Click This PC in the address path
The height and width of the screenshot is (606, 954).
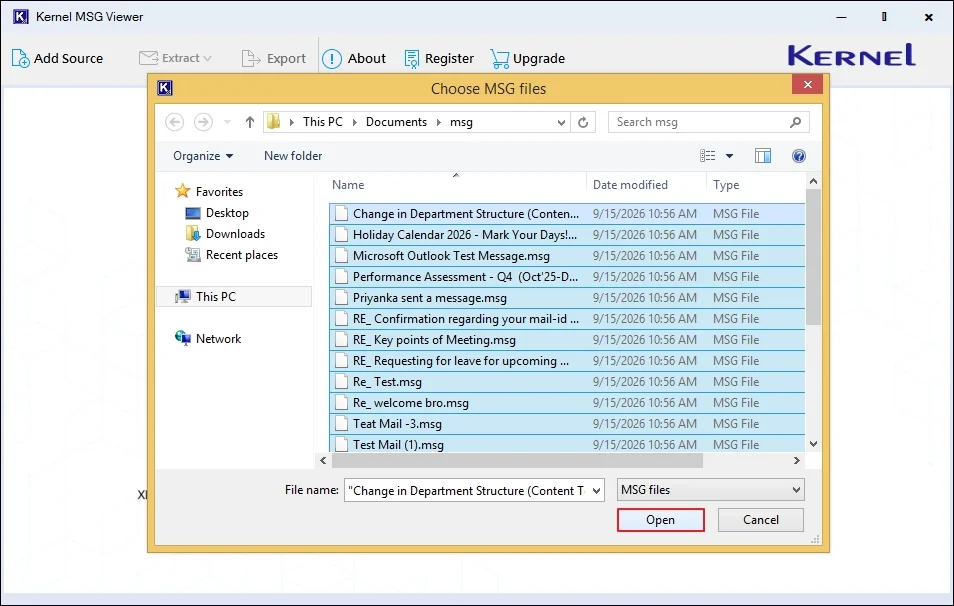(322, 122)
